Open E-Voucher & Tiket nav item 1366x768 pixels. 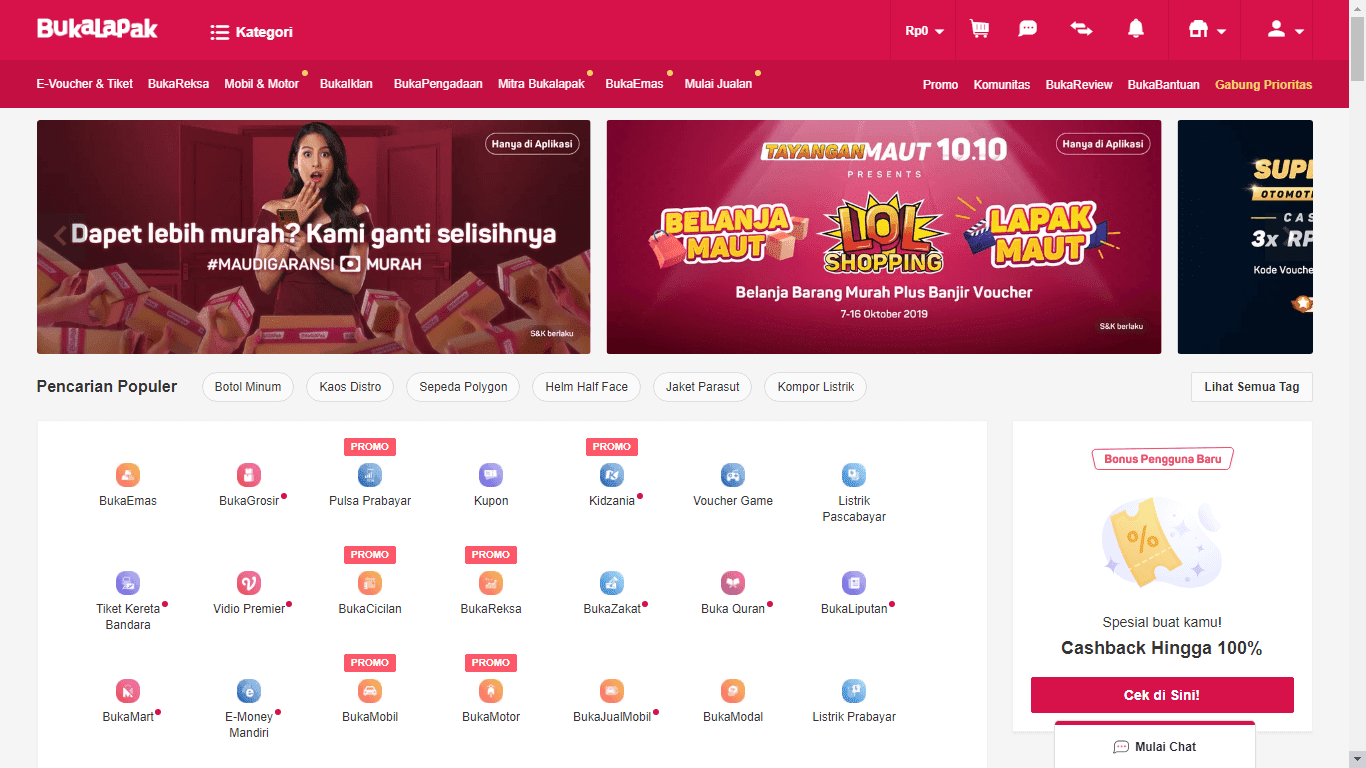coord(85,84)
